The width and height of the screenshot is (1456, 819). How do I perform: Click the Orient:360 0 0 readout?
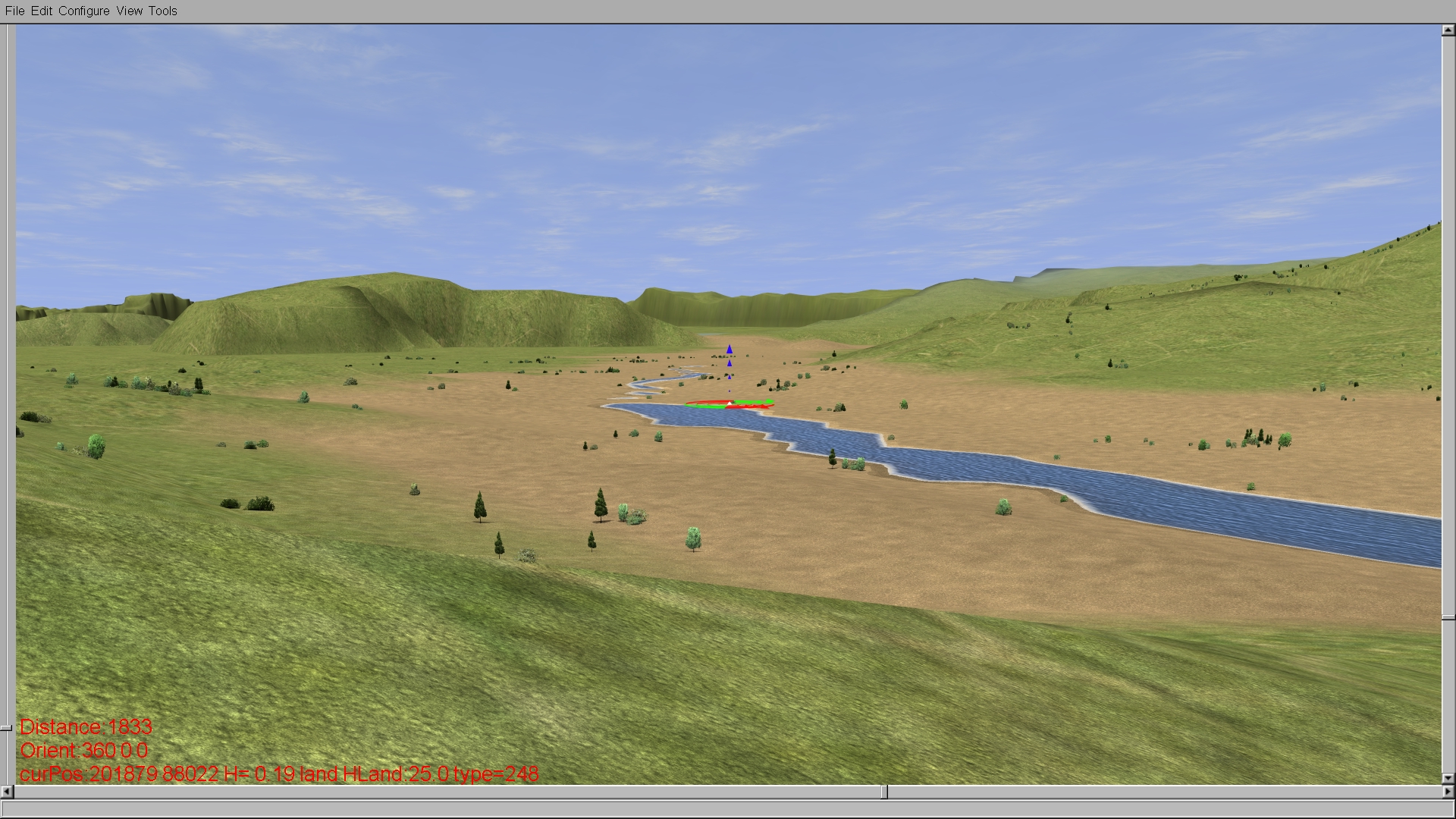(x=83, y=750)
